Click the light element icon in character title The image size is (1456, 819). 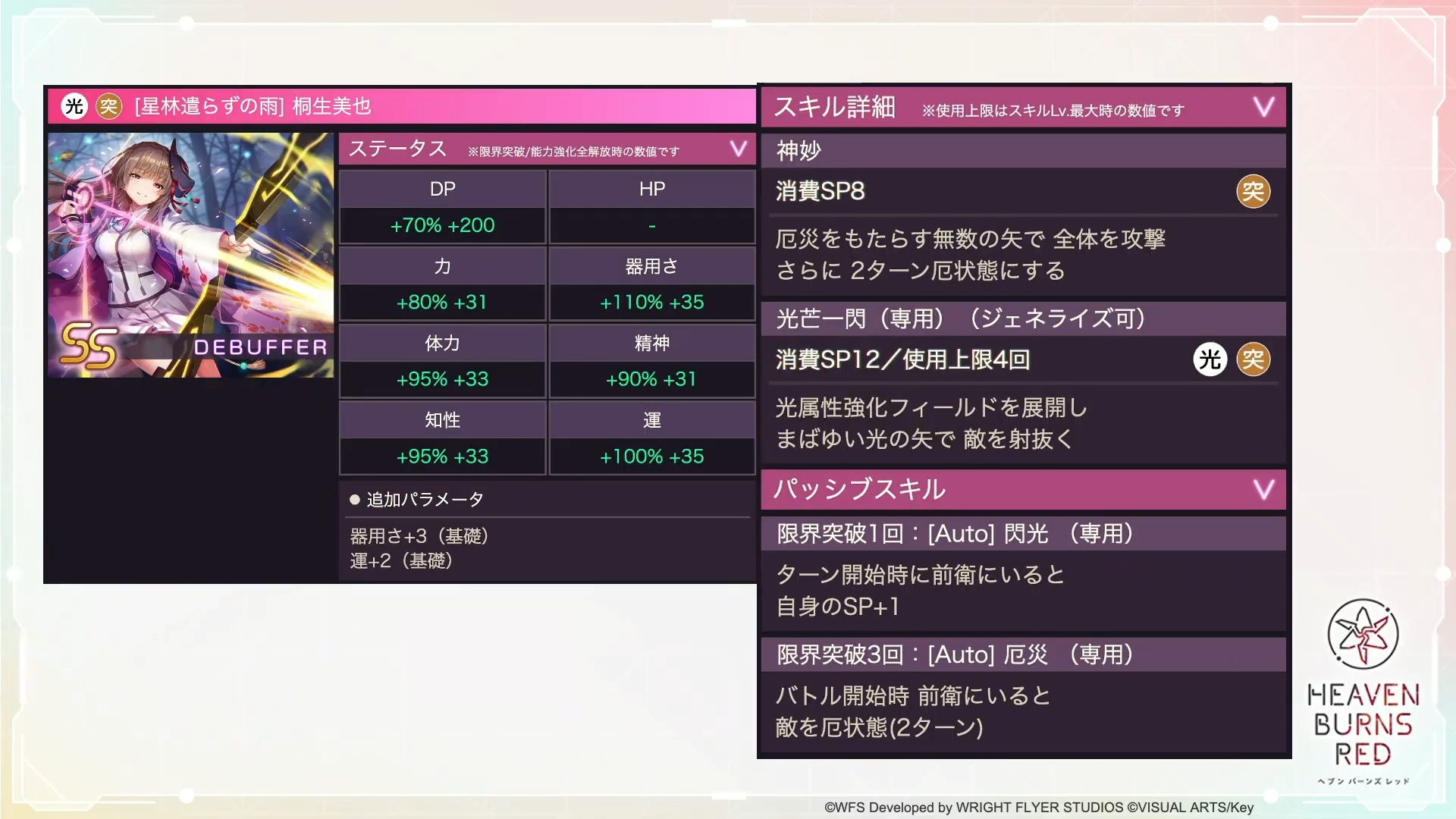pyautogui.click(x=74, y=106)
